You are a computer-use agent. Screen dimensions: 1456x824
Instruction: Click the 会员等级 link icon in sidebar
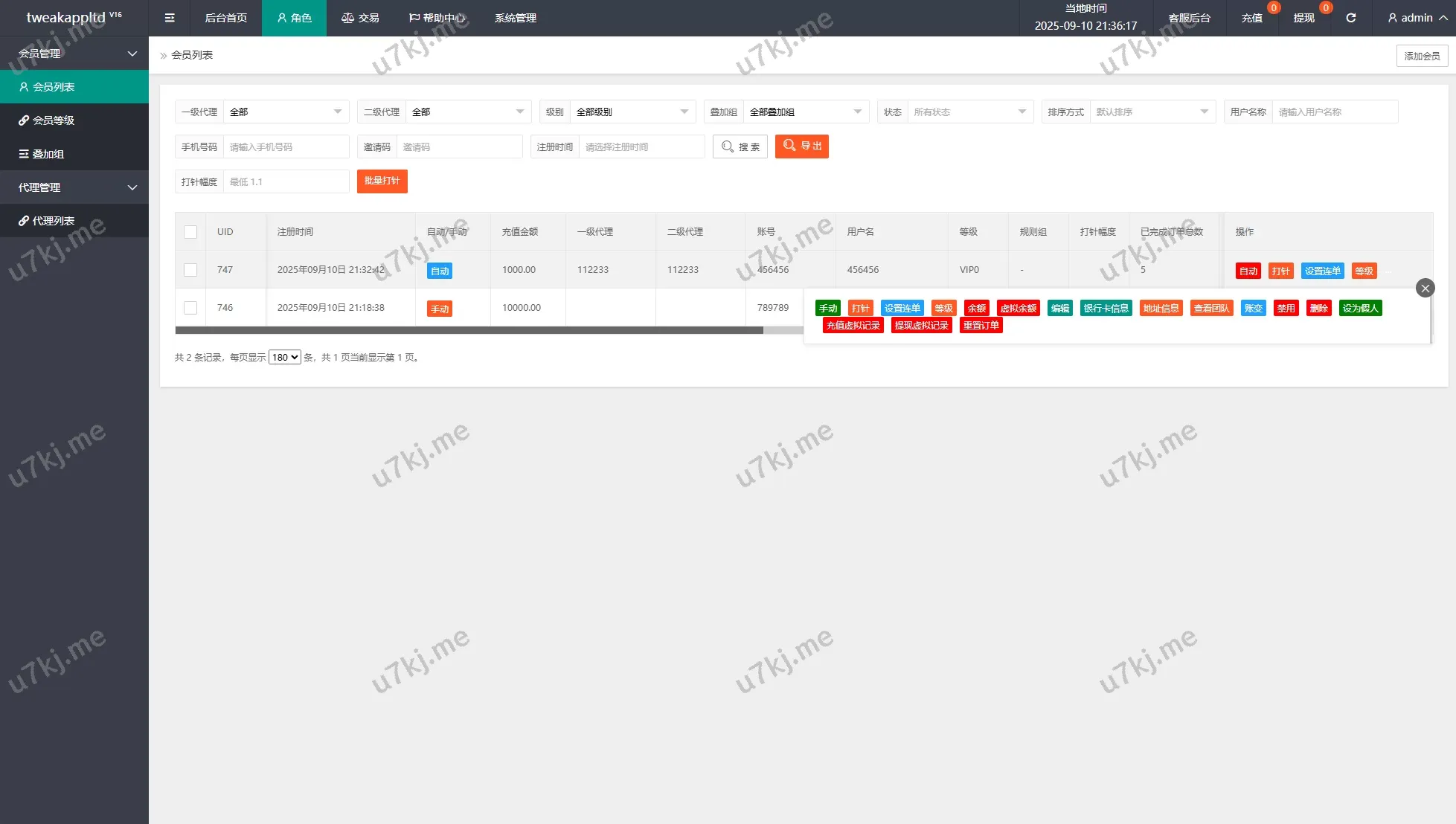(24, 120)
